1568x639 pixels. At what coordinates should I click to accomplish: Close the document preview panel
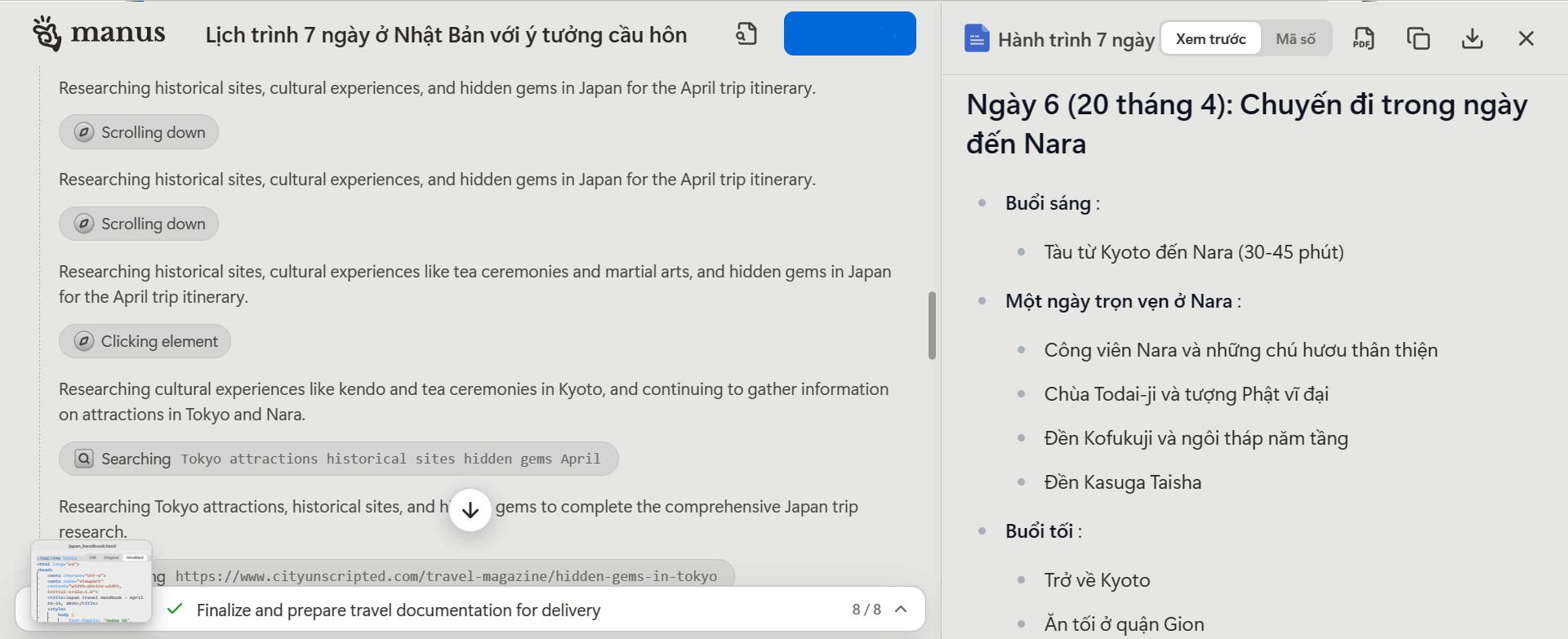pyautogui.click(x=1526, y=38)
